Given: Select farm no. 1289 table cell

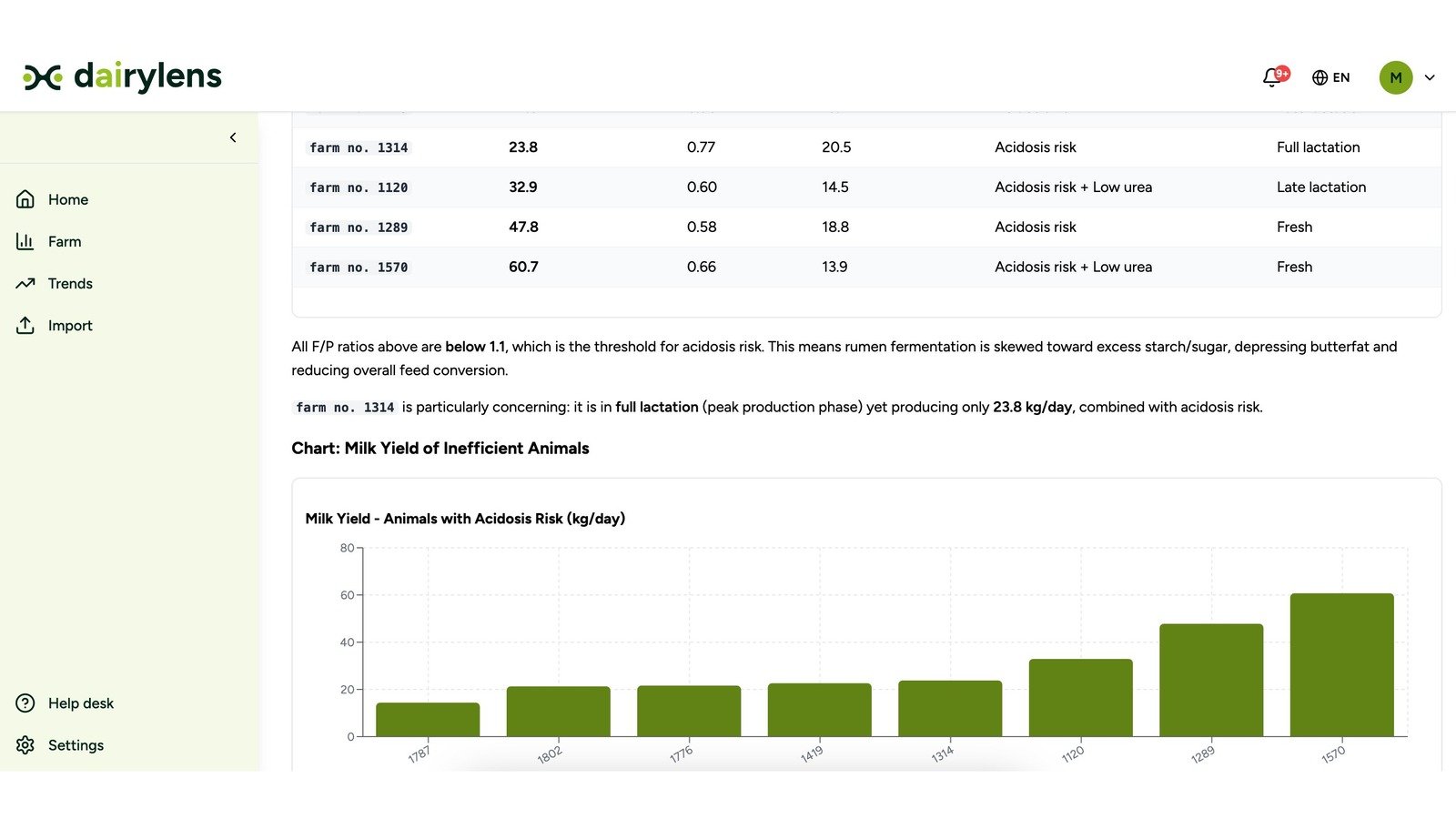Looking at the screenshot, I should pos(359,227).
